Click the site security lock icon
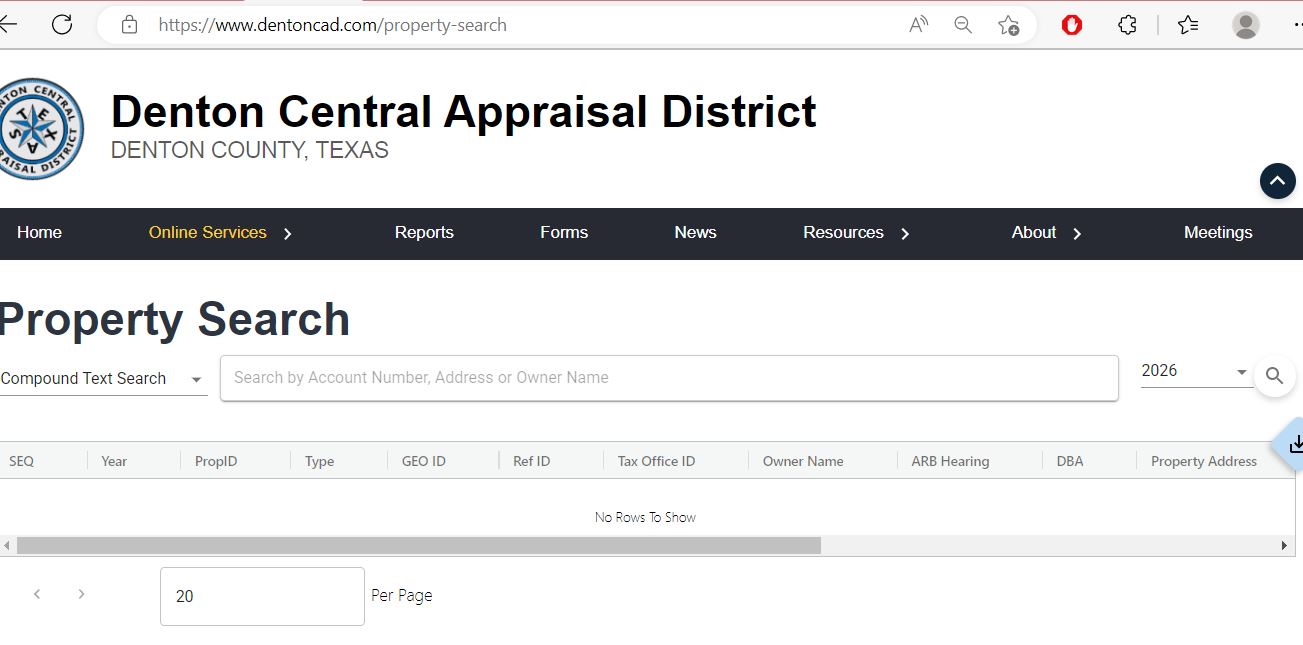Image resolution: width=1303 pixels, height=645 pixels. pyautogui.click(x=129, y=24)
